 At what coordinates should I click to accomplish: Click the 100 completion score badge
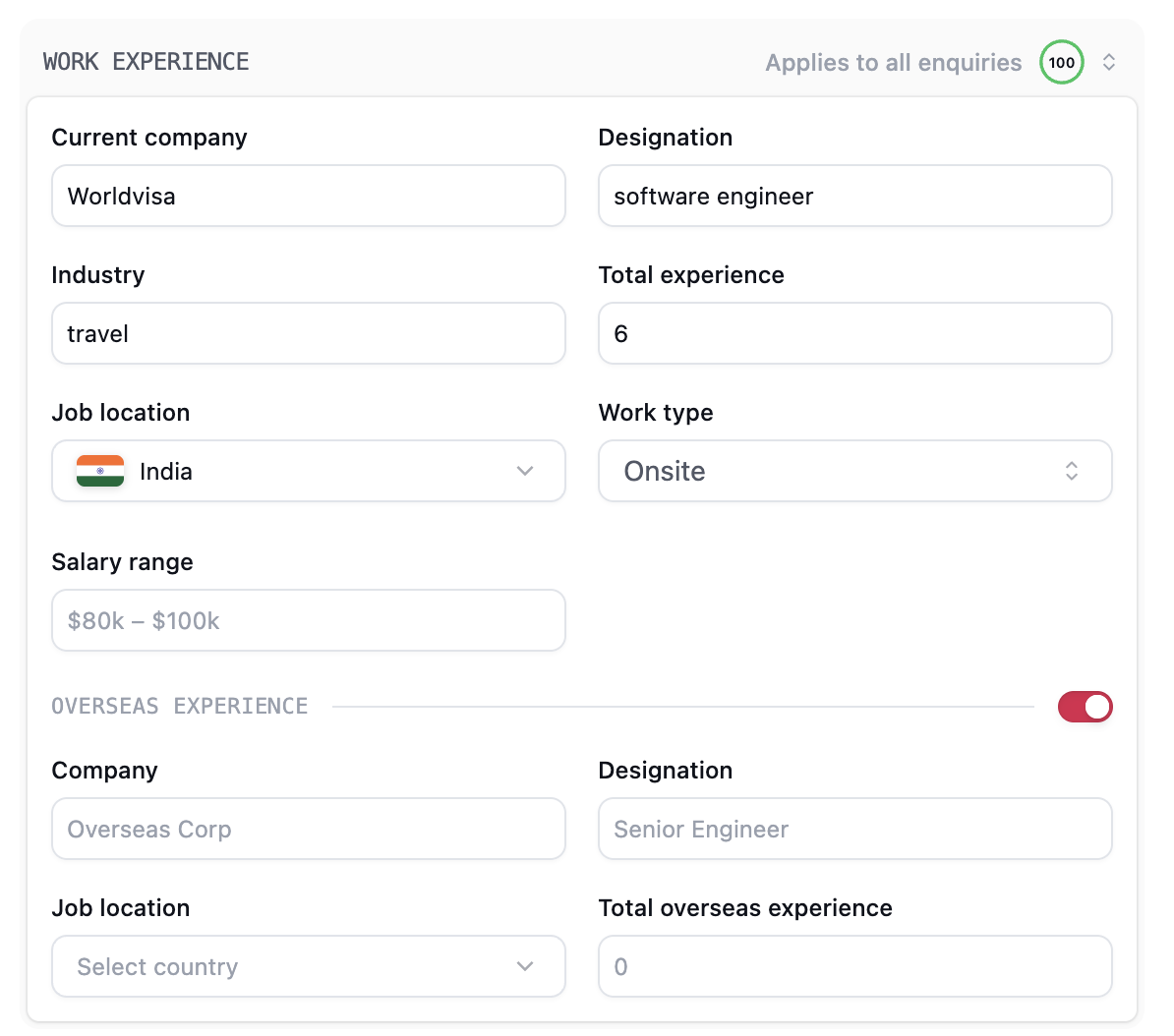pos(1061,62)
